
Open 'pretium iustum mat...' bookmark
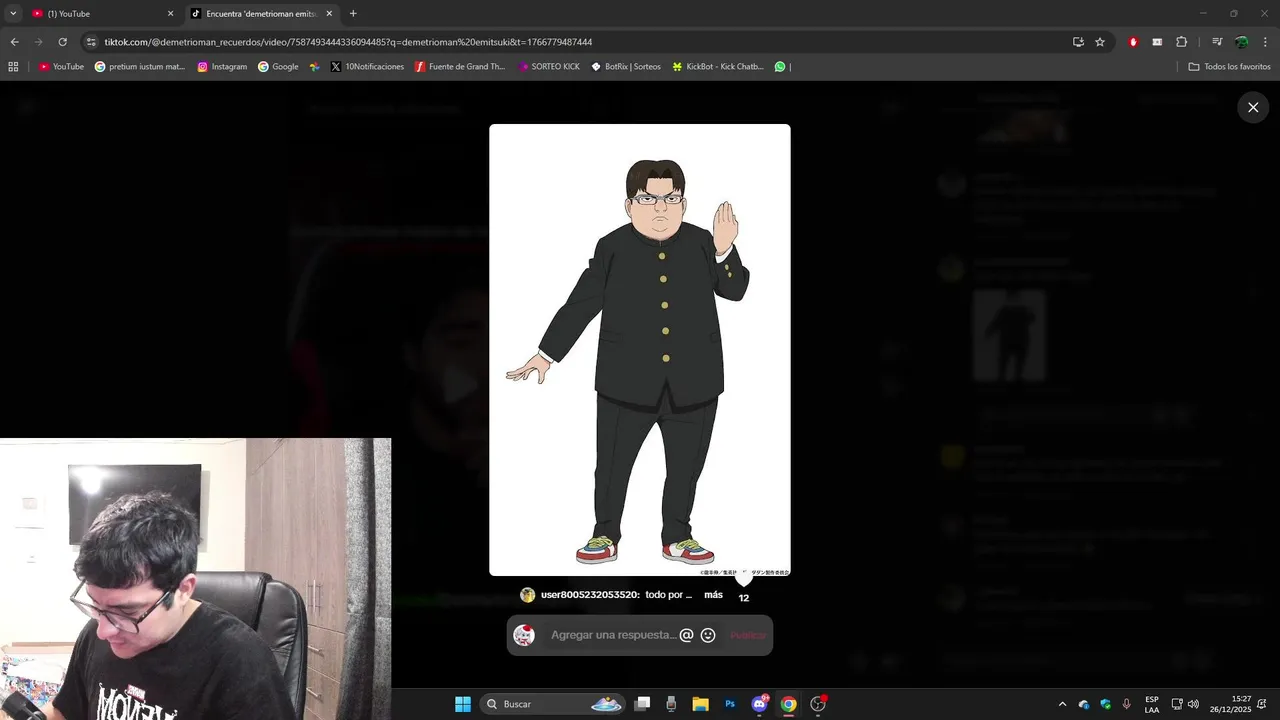click(x=140, y=67)
